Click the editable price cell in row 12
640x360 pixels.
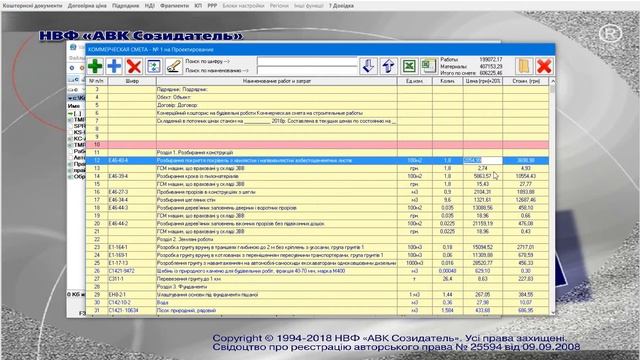(x=483, y=160)
